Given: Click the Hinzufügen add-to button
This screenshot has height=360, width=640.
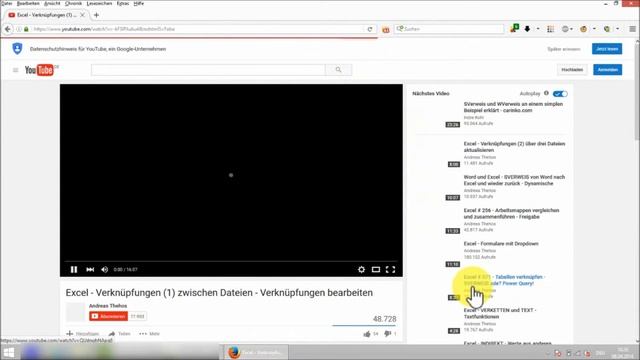Looking at the screenshot, I should point(83,334).
